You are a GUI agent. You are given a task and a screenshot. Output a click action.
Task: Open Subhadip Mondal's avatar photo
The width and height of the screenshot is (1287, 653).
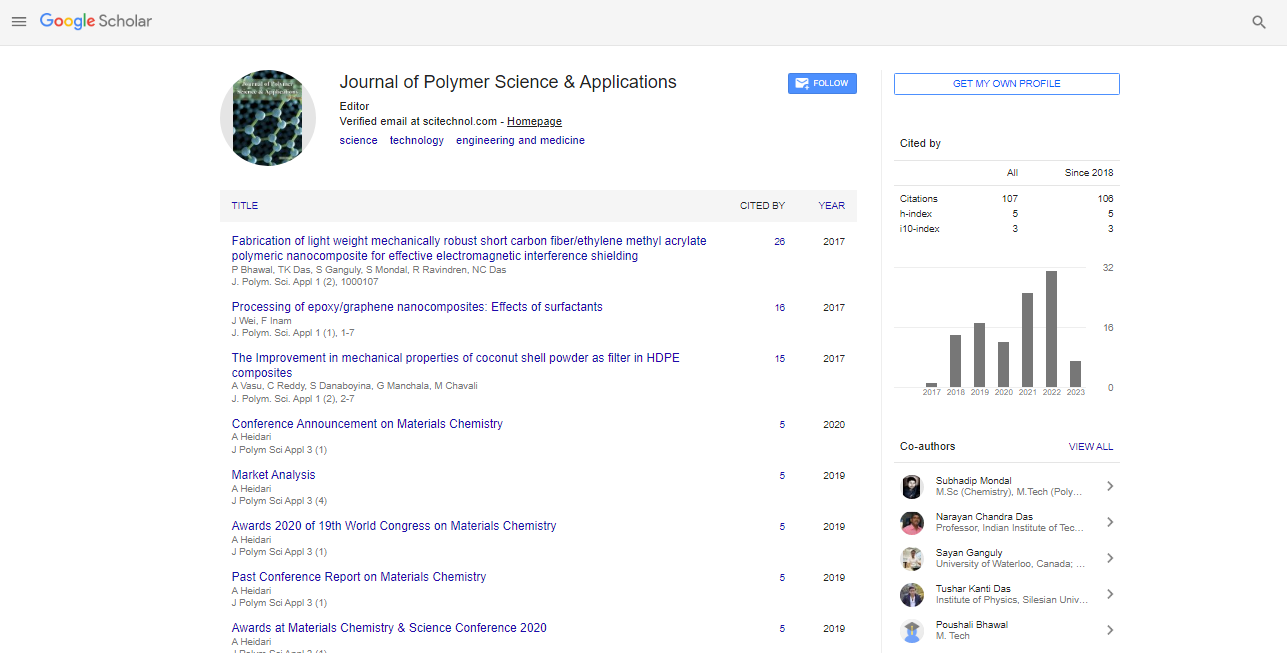[911, 487]
